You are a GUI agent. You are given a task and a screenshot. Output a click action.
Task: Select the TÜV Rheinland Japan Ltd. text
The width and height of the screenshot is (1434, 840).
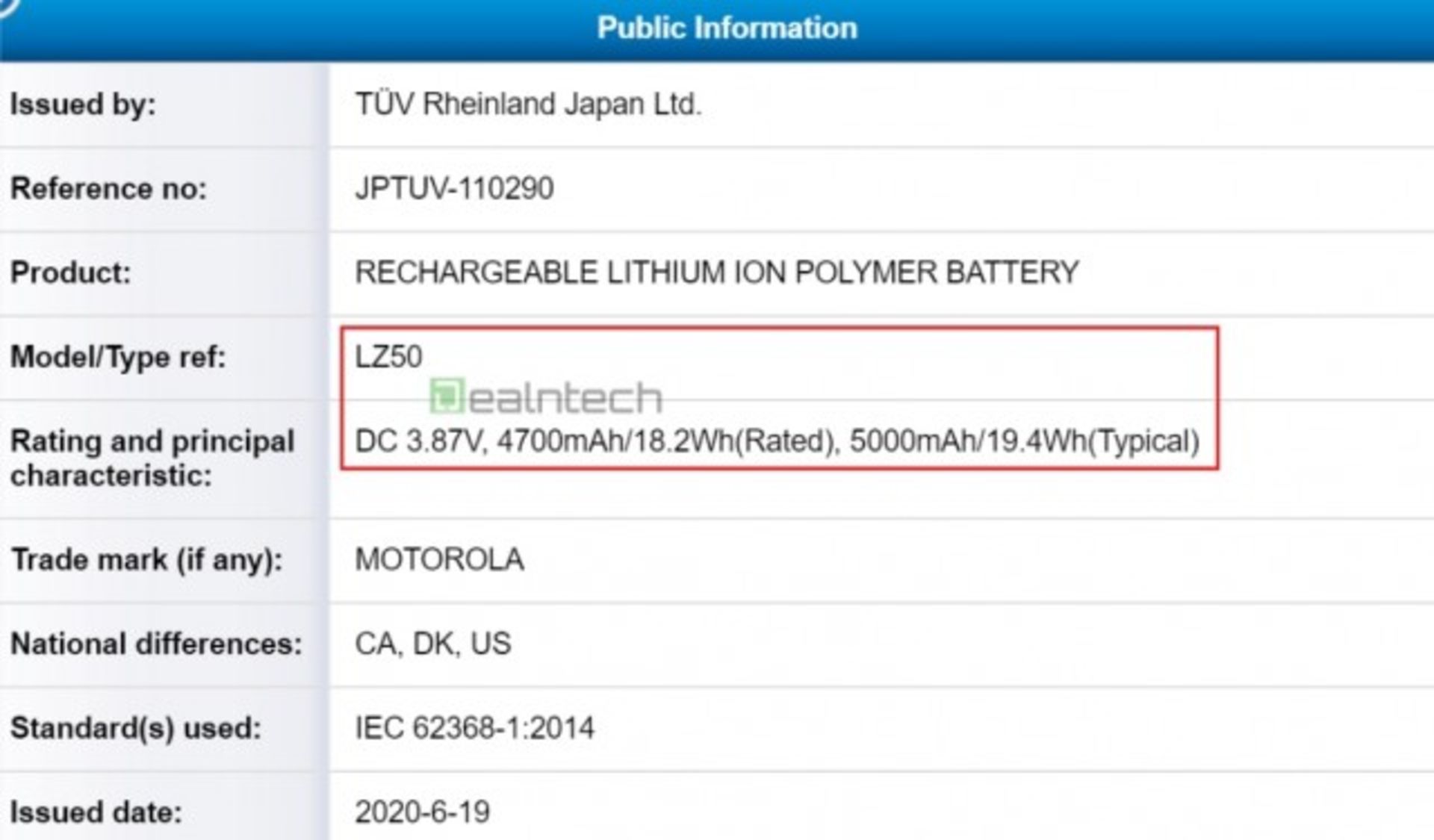click(x=528, y=105)
